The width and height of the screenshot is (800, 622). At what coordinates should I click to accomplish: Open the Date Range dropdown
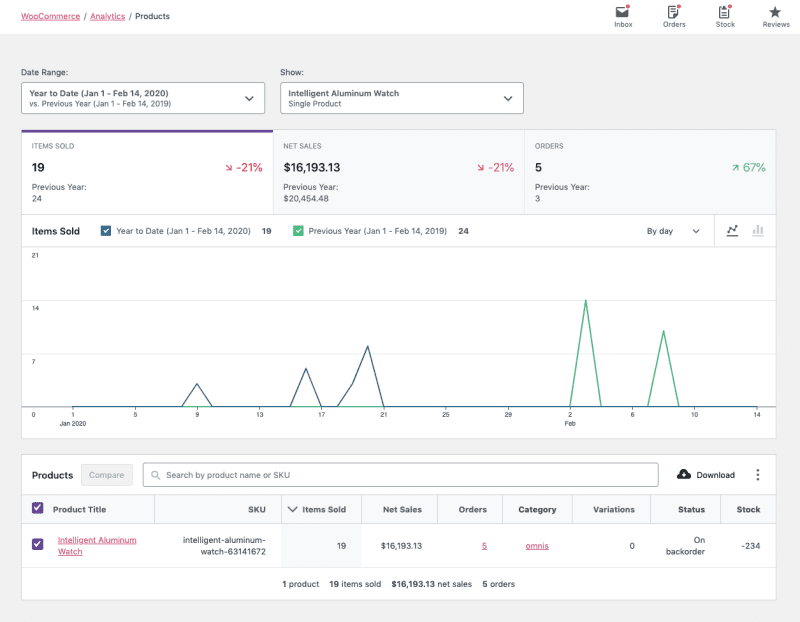pos(141,98)
